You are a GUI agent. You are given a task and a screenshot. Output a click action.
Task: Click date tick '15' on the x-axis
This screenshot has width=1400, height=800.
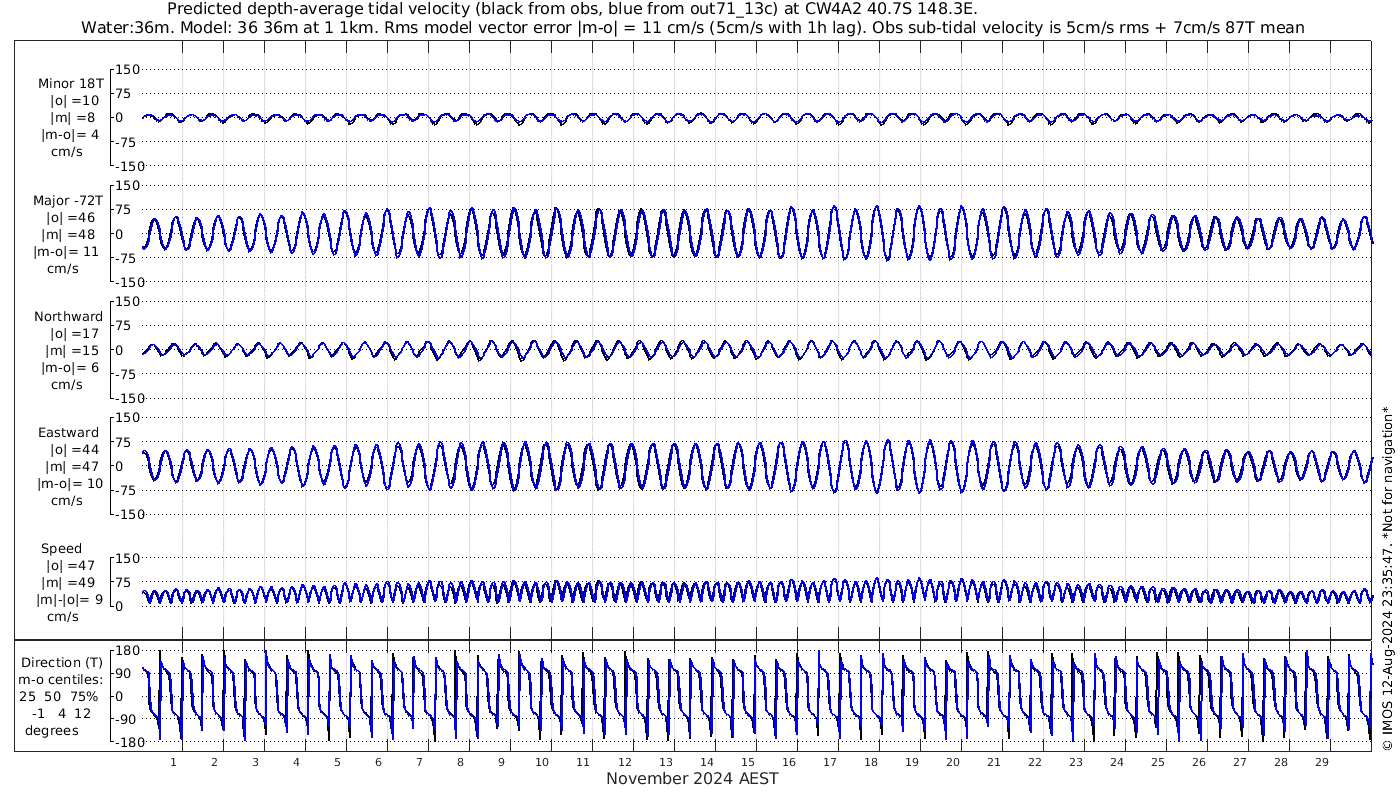[x=747, y=762]
